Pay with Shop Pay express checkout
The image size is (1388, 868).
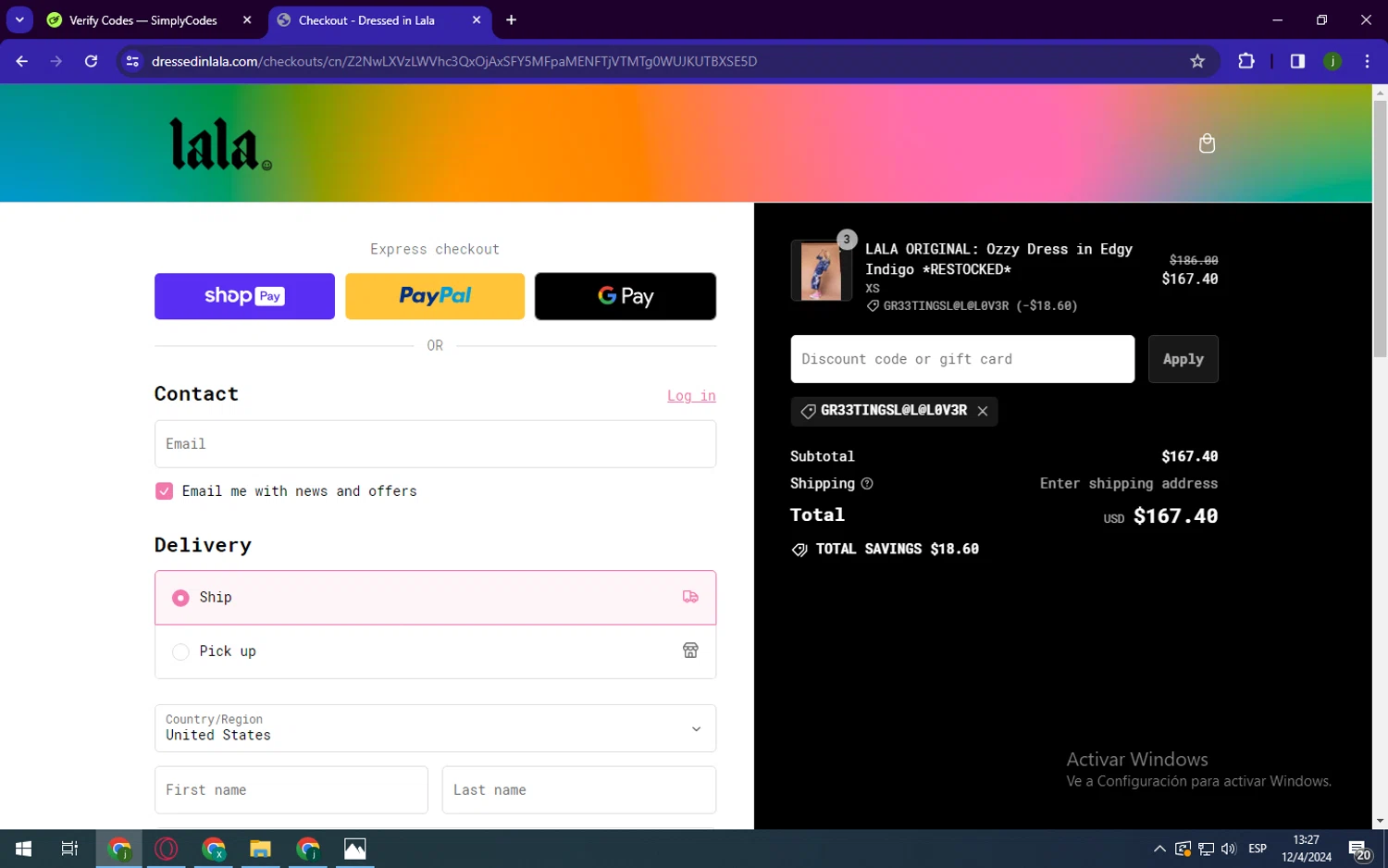click(x=244, y=296)
